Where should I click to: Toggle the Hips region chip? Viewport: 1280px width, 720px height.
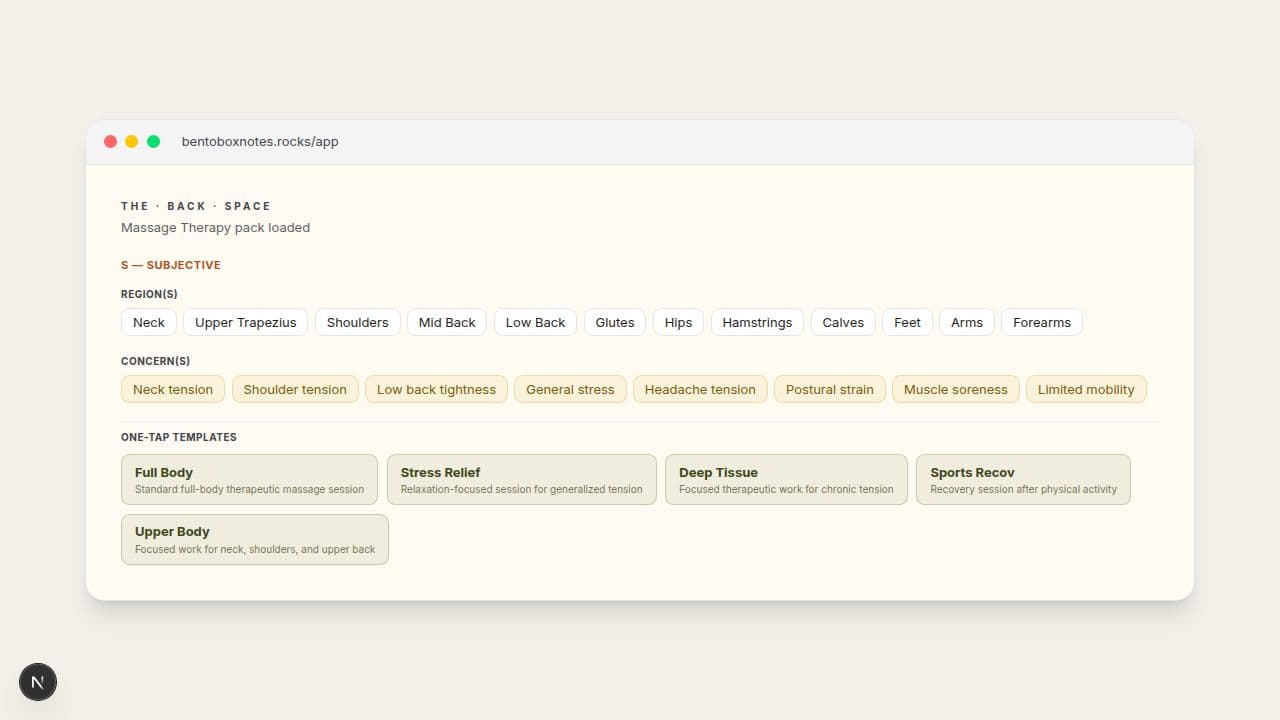[679, 322]
